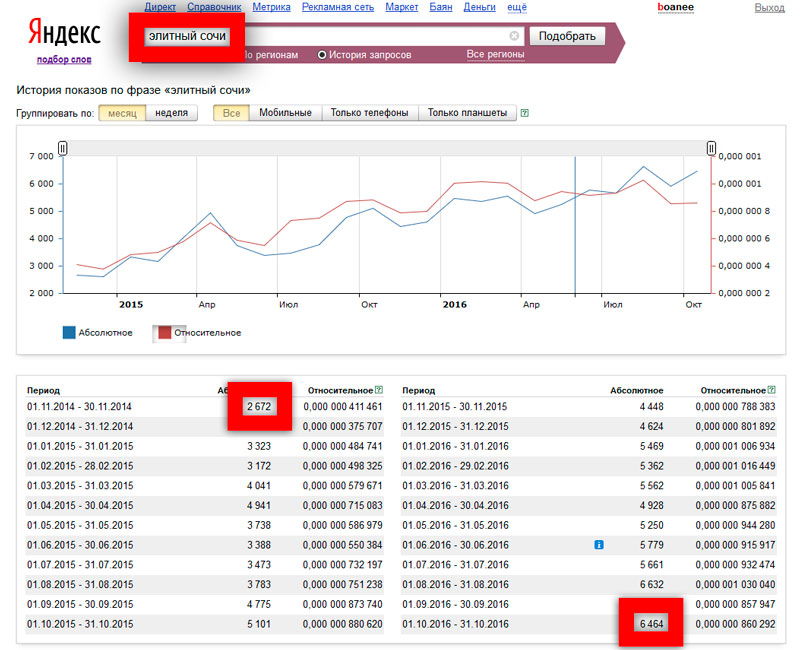Viewport: 800px width, 650px height.
Task: Group the history by неделя
Action: pyautogui.click(x=171, y=113)
